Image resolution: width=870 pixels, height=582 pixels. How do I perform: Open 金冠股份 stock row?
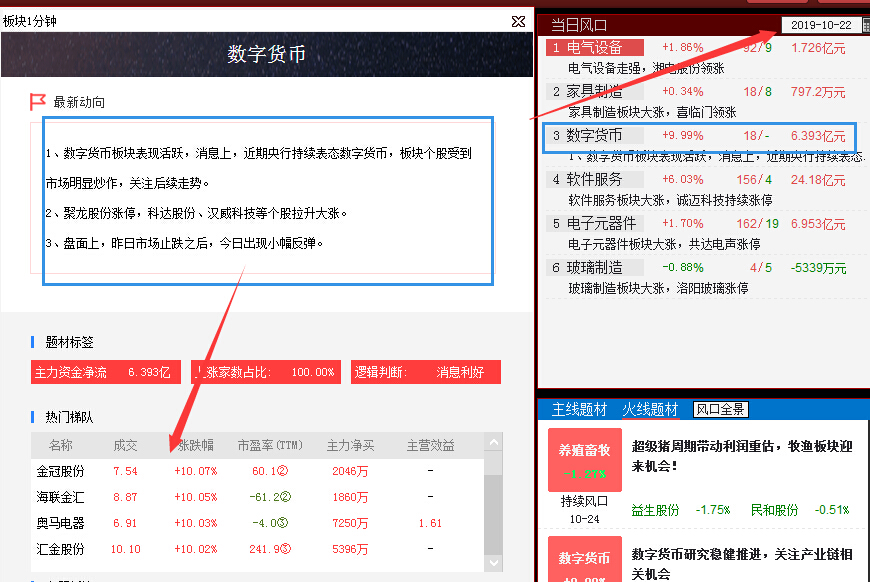(x=60, y=471)
